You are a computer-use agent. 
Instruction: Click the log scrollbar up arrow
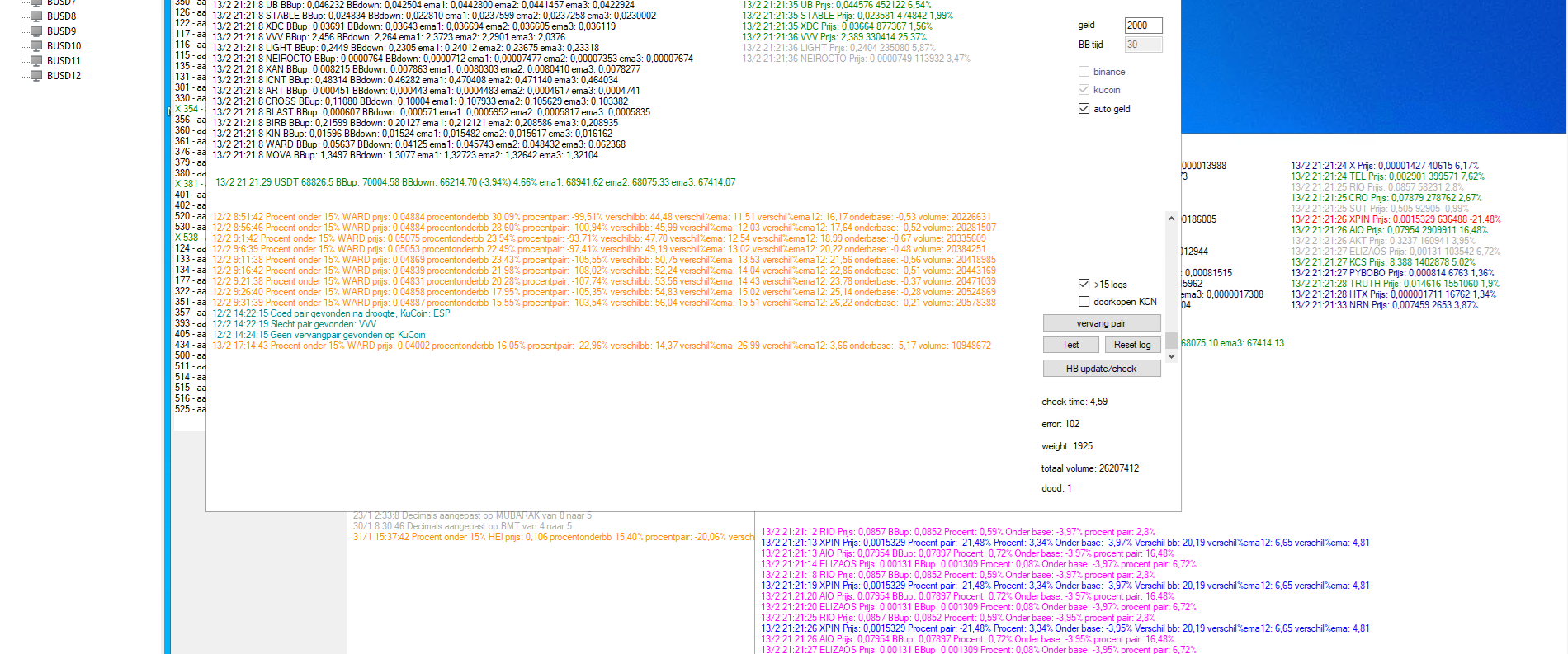(1171, 219)
